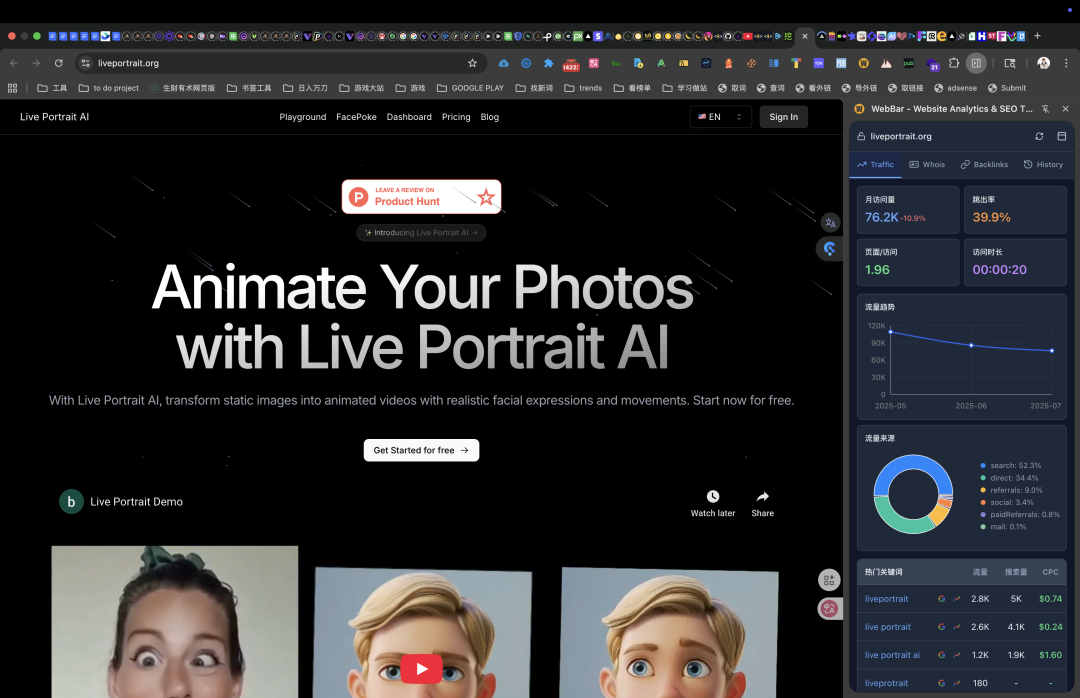Open the 学习做站 bookmarks folder
Screen dimensions: 1080x698
[685, 88]
